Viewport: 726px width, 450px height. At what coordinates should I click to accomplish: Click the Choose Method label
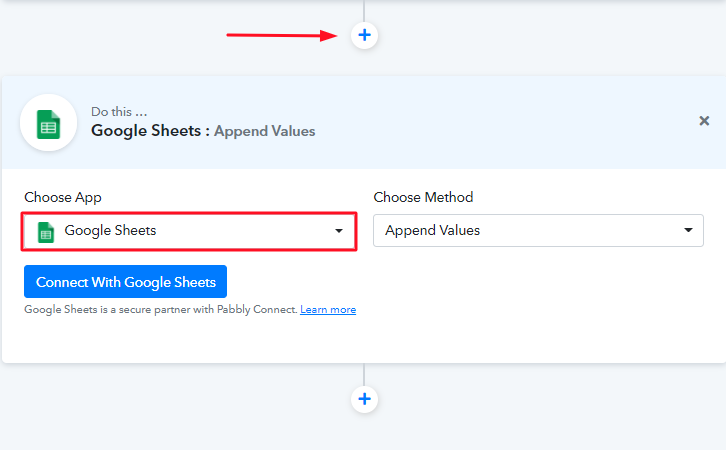423,197
